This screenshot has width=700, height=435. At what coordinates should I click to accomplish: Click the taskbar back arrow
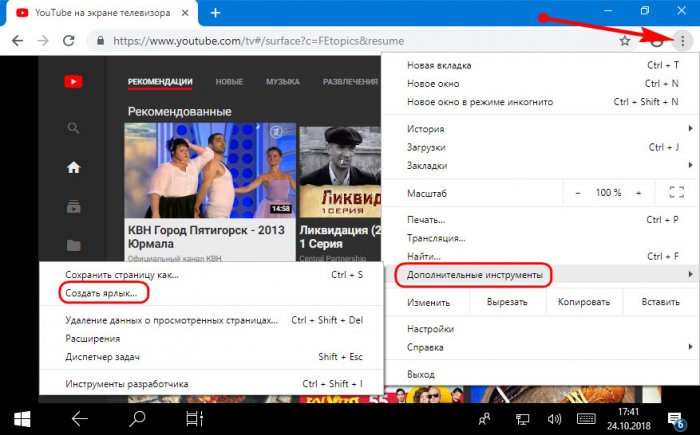tap(80, 419)
